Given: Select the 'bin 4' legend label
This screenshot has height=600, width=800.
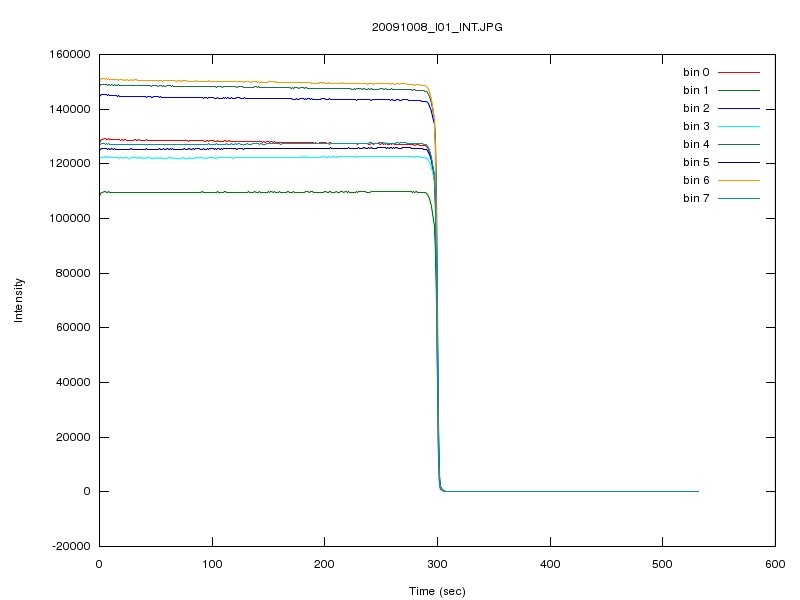Looking at the screenshot, I should pyautogui.click(x=696, y=144).
